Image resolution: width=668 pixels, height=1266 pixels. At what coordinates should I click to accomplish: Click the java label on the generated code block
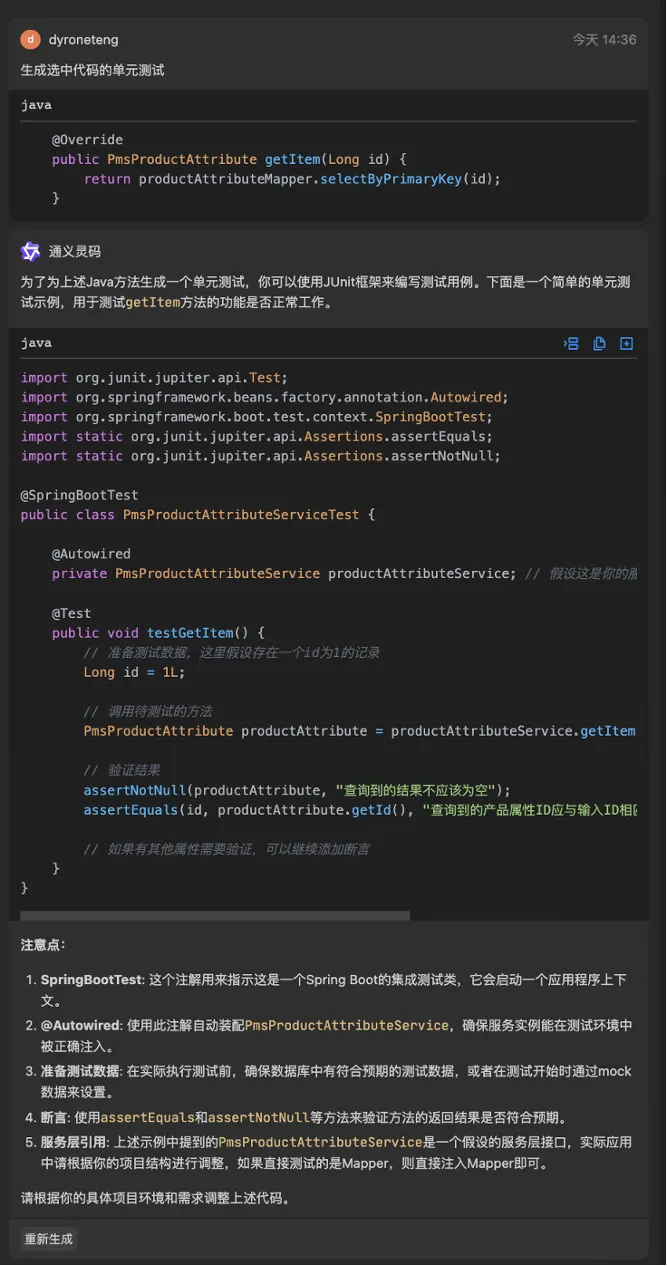click(x=36, y=343)
